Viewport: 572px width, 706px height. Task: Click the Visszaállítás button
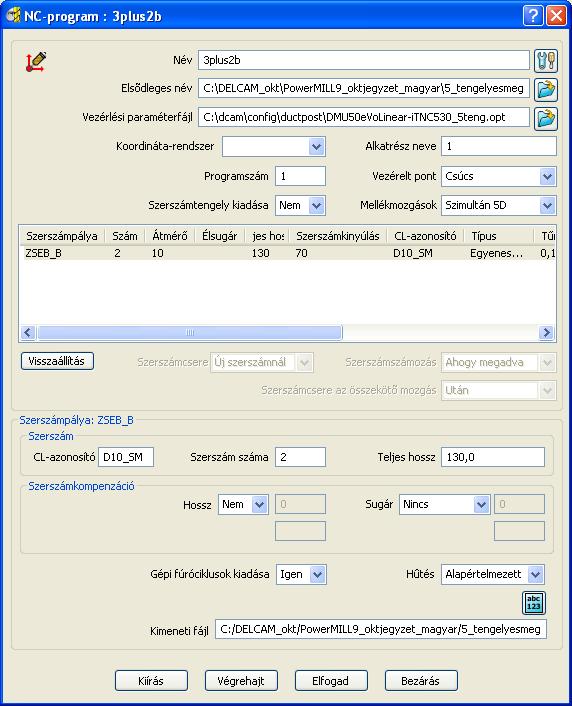click(x=57, y=361)
